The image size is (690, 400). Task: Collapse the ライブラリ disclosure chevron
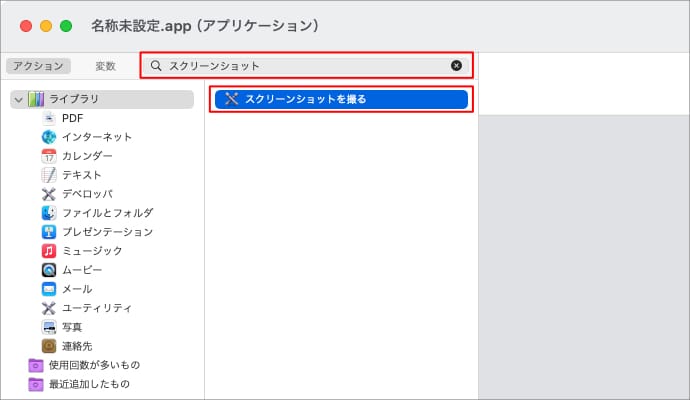18,99
